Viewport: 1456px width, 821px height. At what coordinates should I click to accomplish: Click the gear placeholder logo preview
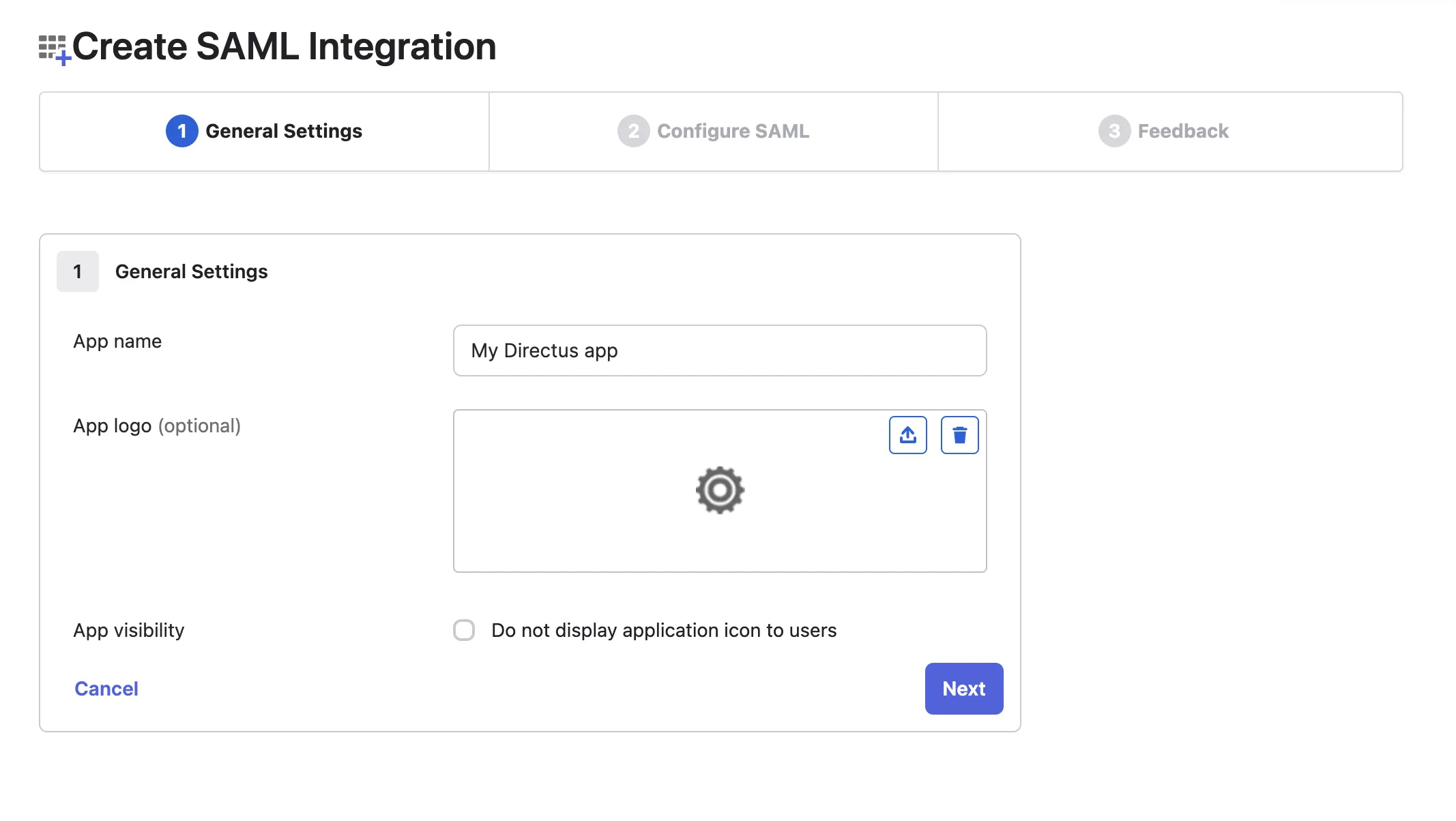[719, 490]
